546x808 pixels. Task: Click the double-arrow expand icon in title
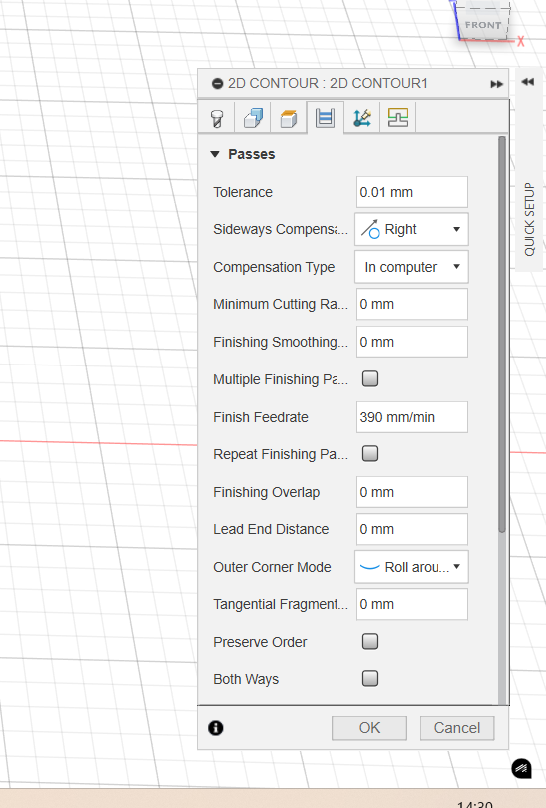click(497, 84)
